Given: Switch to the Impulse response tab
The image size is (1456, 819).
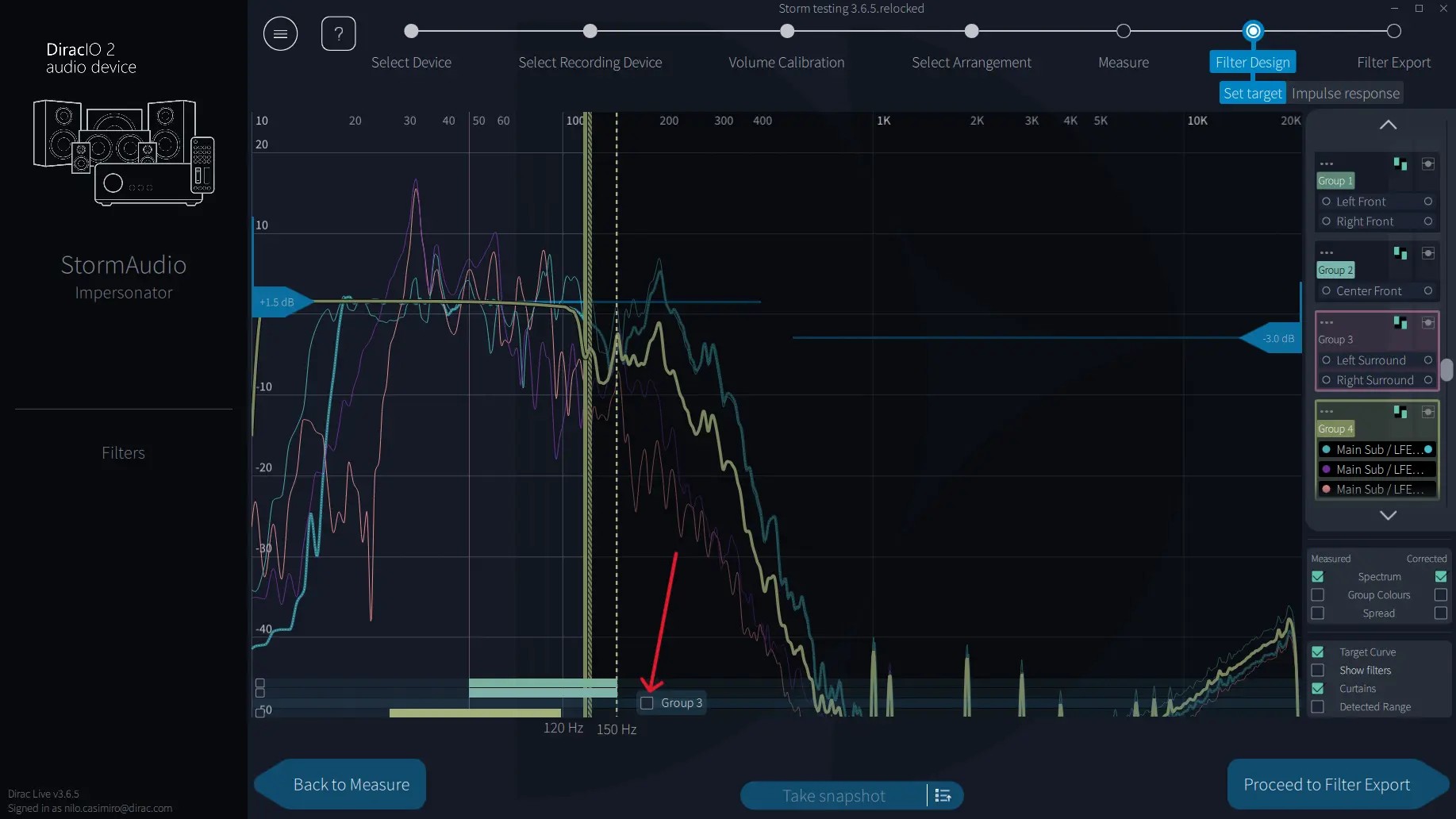Looking at the screenshot, I should point(1345,94).
